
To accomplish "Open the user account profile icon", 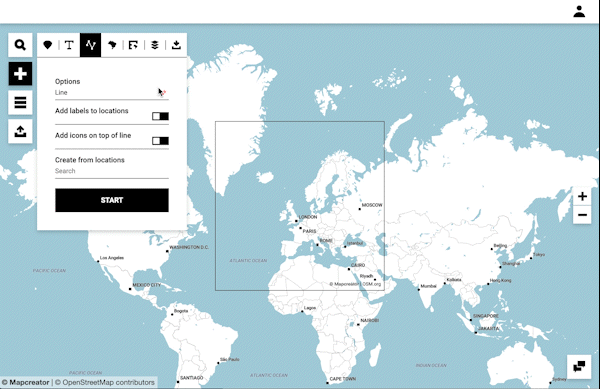I will [579, 11].
